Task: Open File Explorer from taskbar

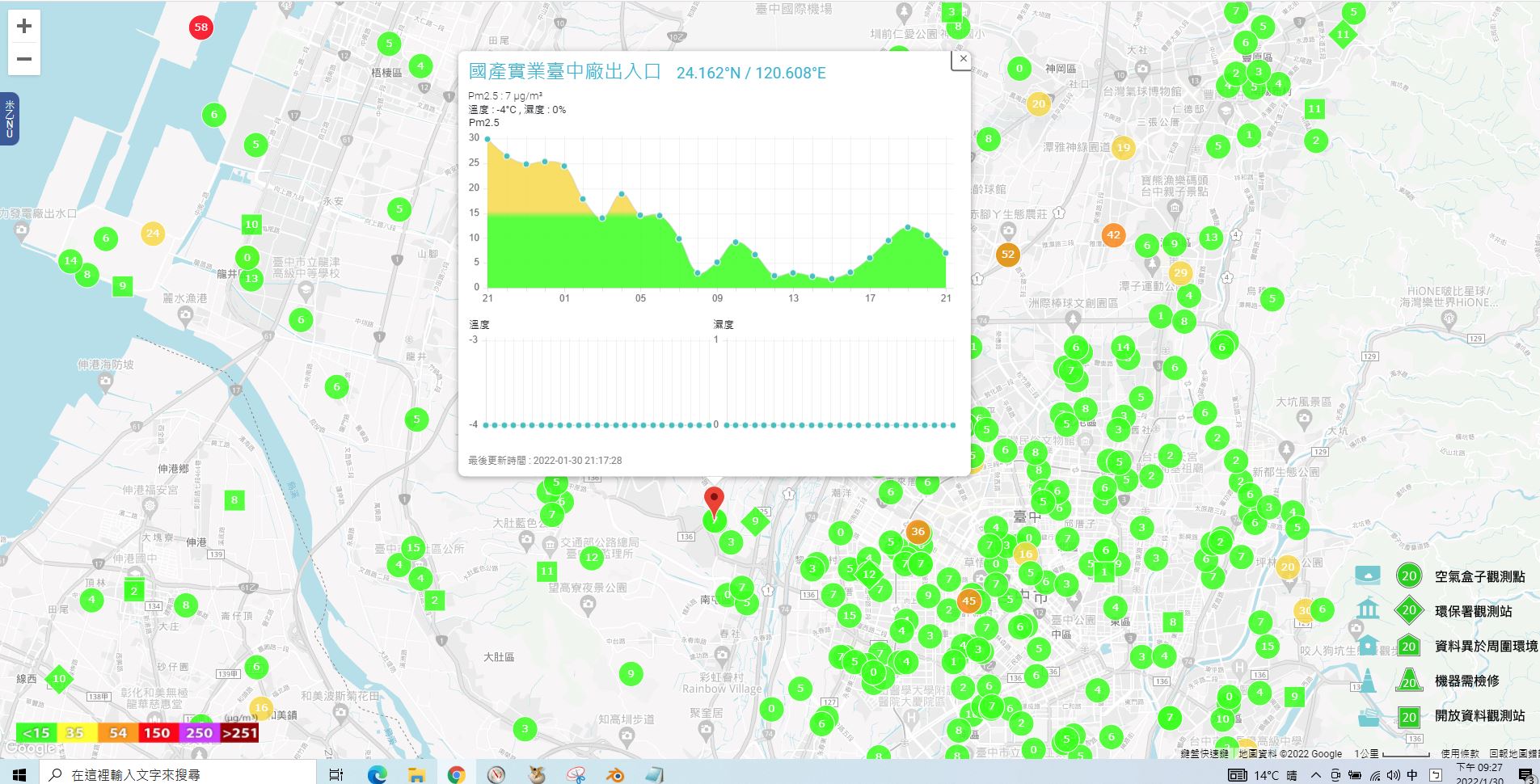Action: (416, 774)
